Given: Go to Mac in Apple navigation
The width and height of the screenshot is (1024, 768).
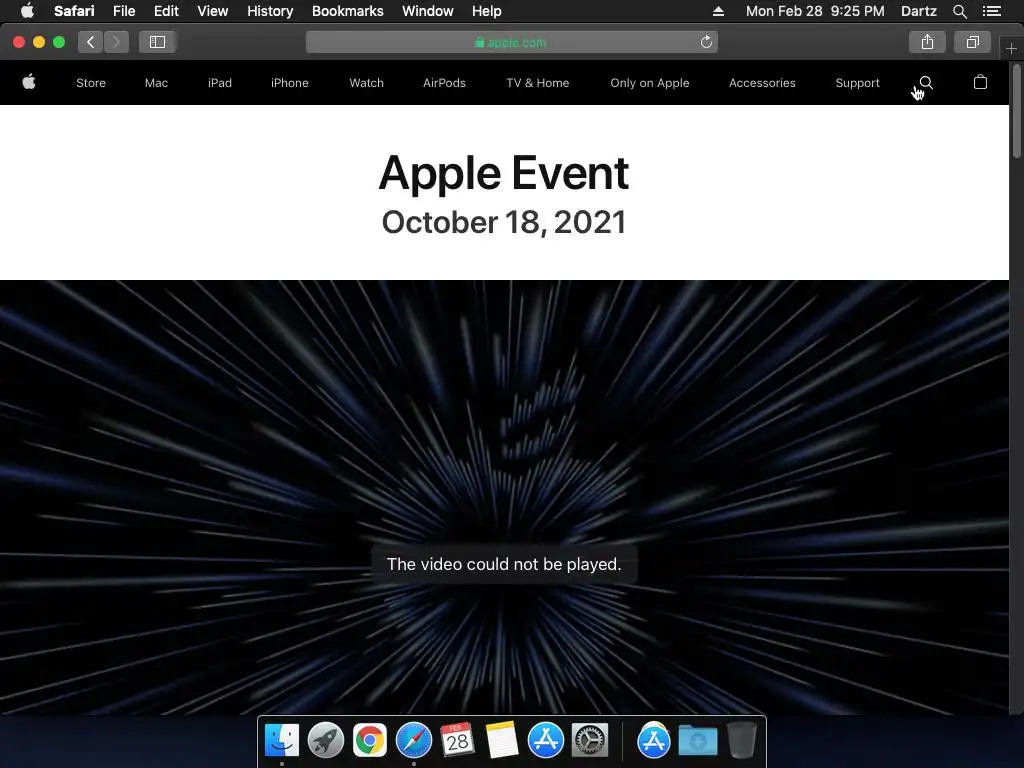Looking at the screenshot, I should [156, 83].
